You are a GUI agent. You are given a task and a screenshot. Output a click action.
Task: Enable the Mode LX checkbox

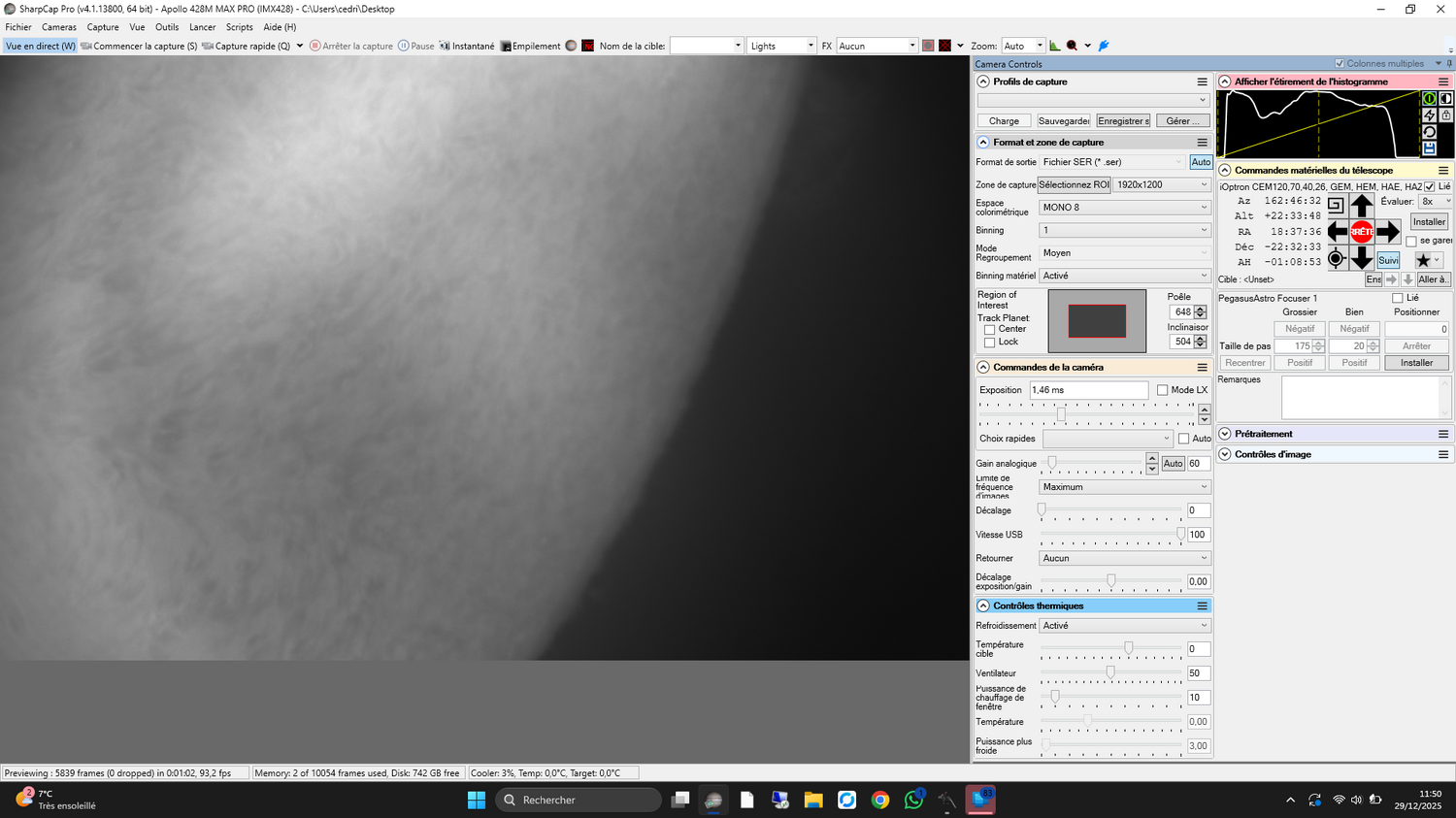[x=1162, y=390]
